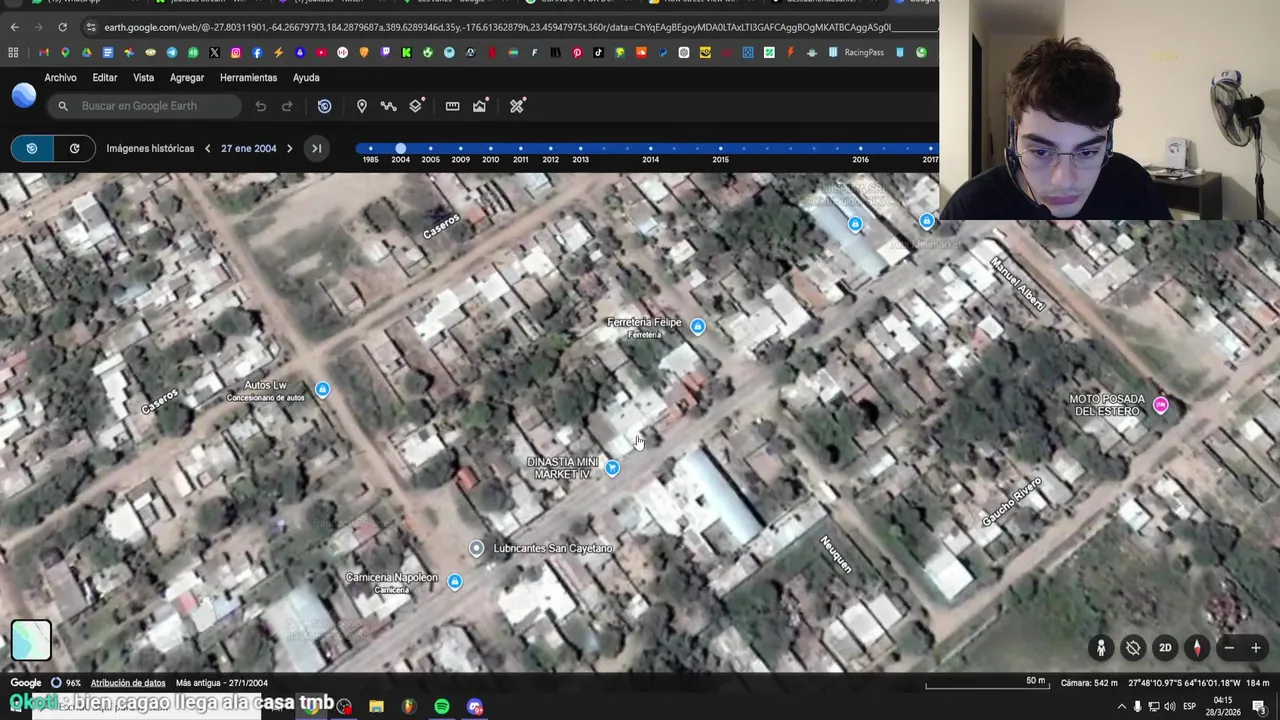Click the Autos Lw map pin
The image size is (1280, 720).
pyautogui.click(x=322, y=389)
